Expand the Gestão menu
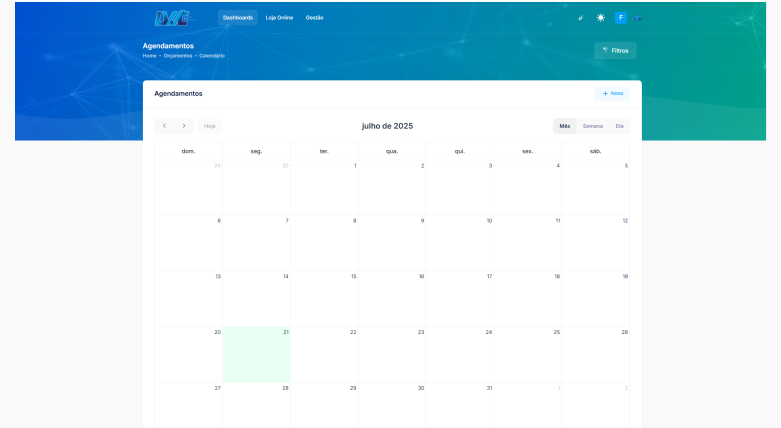This screenshot has width=781, height=428. click(x=314, y=18)
